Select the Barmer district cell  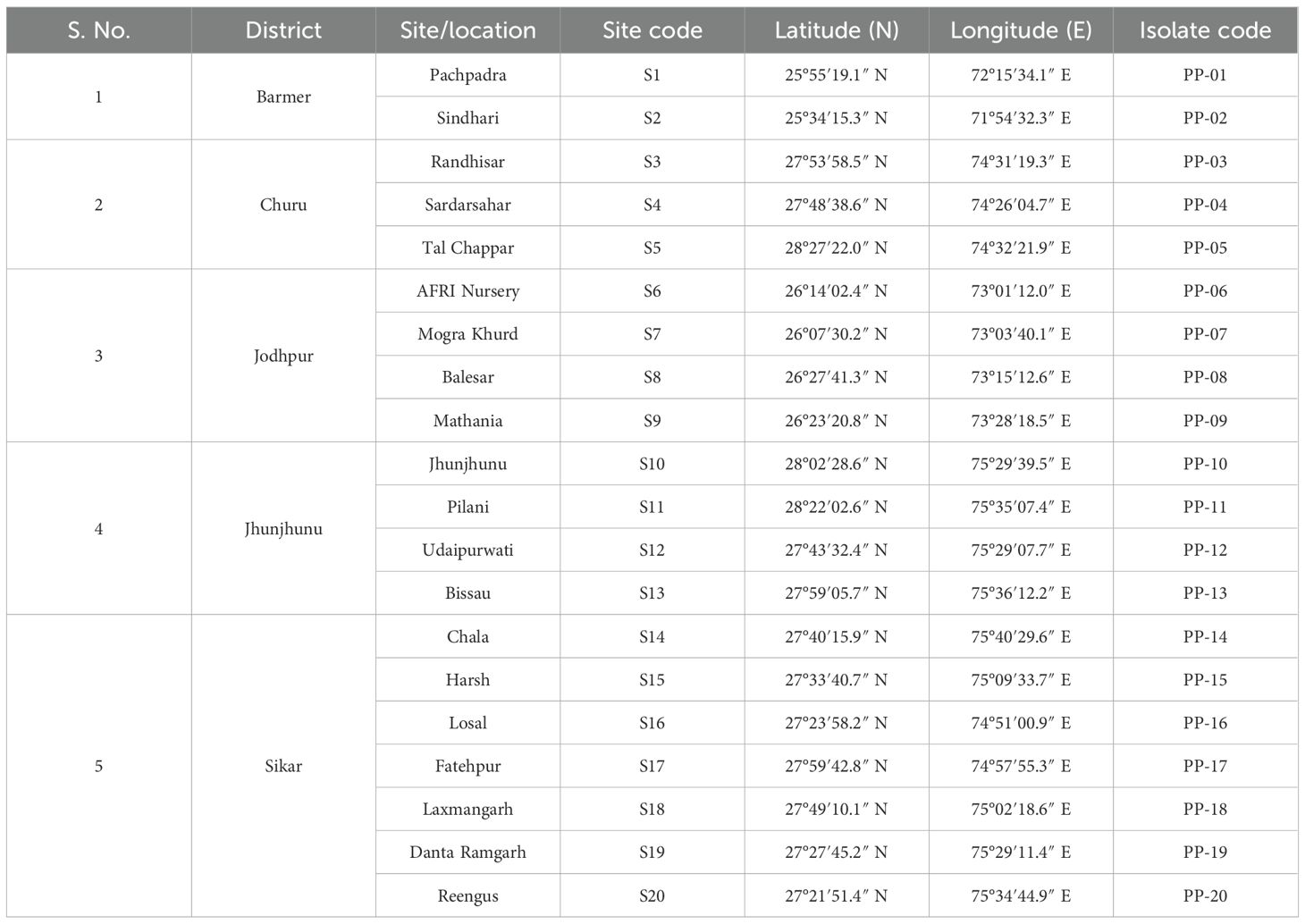click(x=283, y=97)
